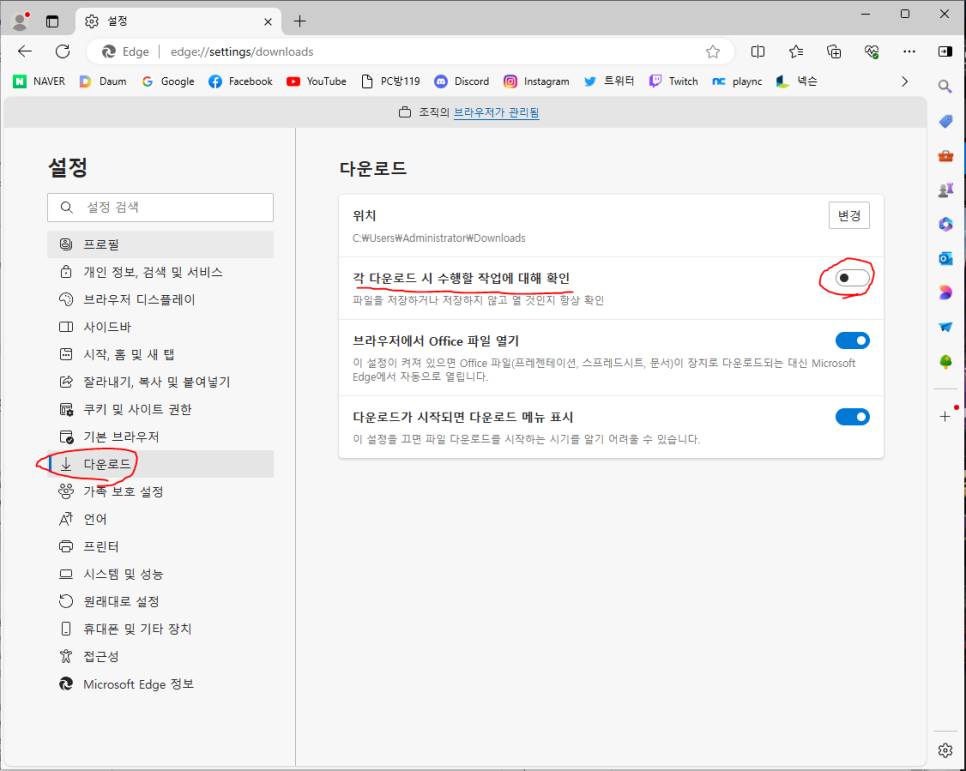
Task: Click the 변경 button for download location
Action: 849,216
